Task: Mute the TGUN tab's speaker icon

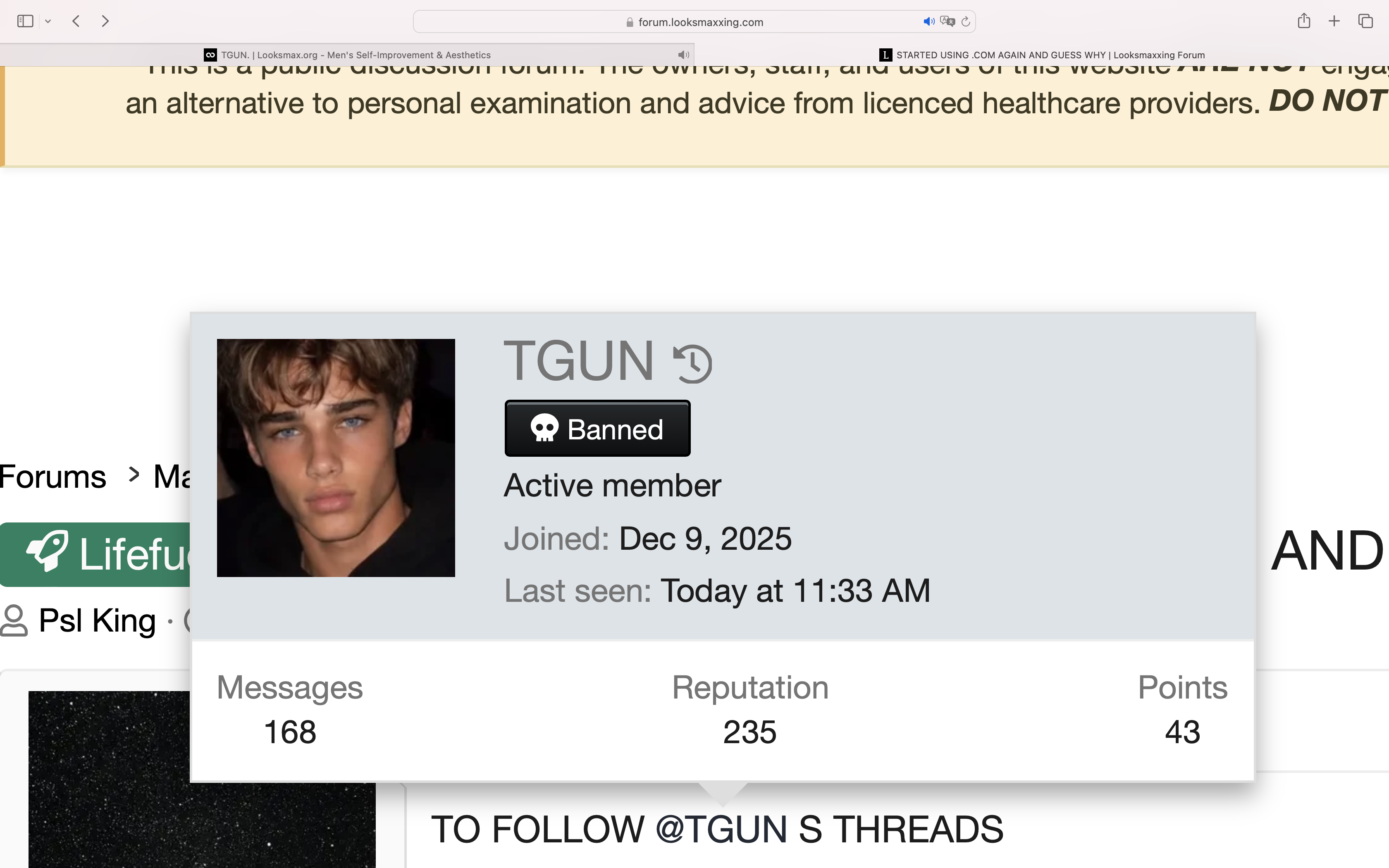Action: [683, 55]
